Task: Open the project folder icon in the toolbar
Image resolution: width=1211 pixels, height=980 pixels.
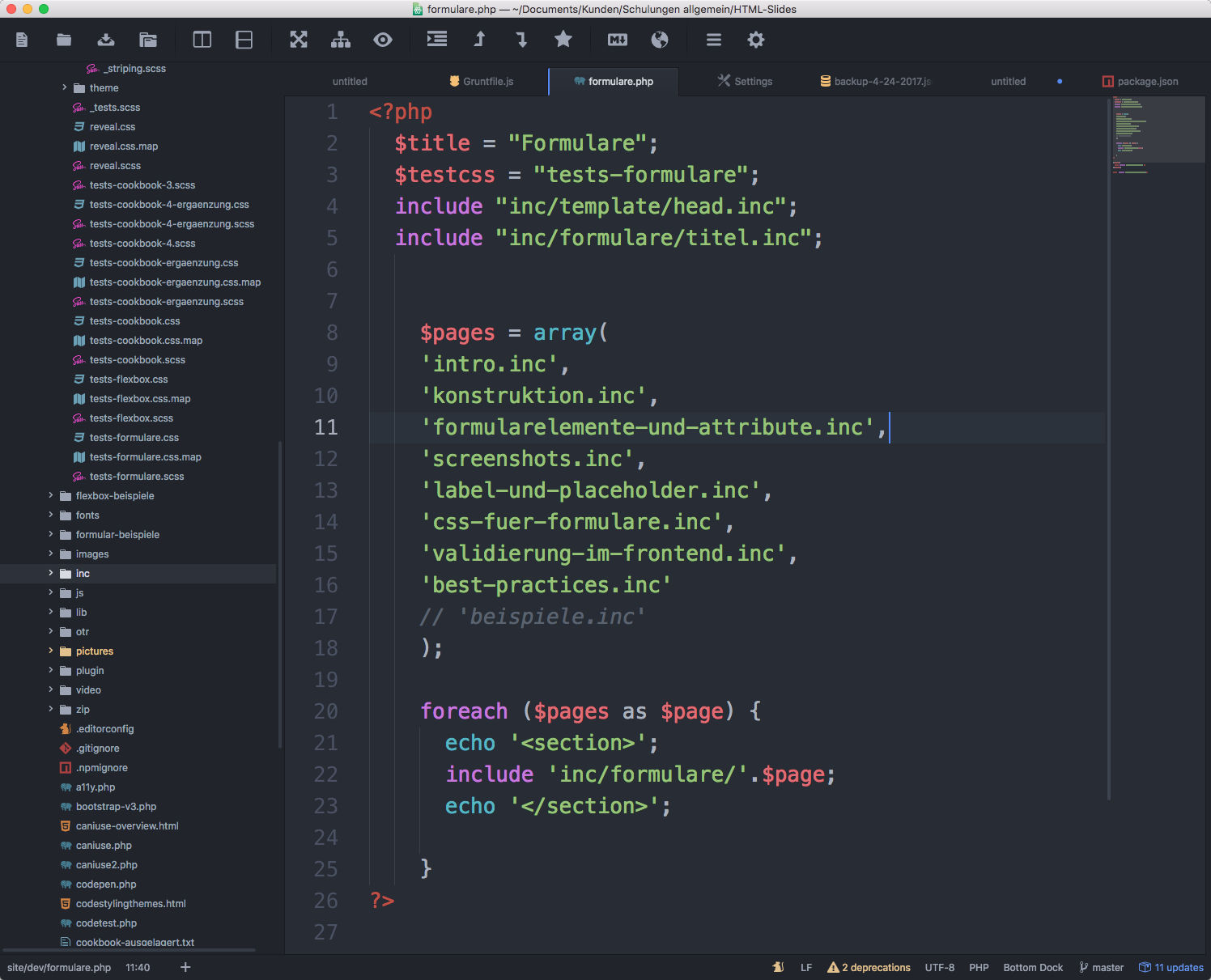Action: [x=148, y=40]
